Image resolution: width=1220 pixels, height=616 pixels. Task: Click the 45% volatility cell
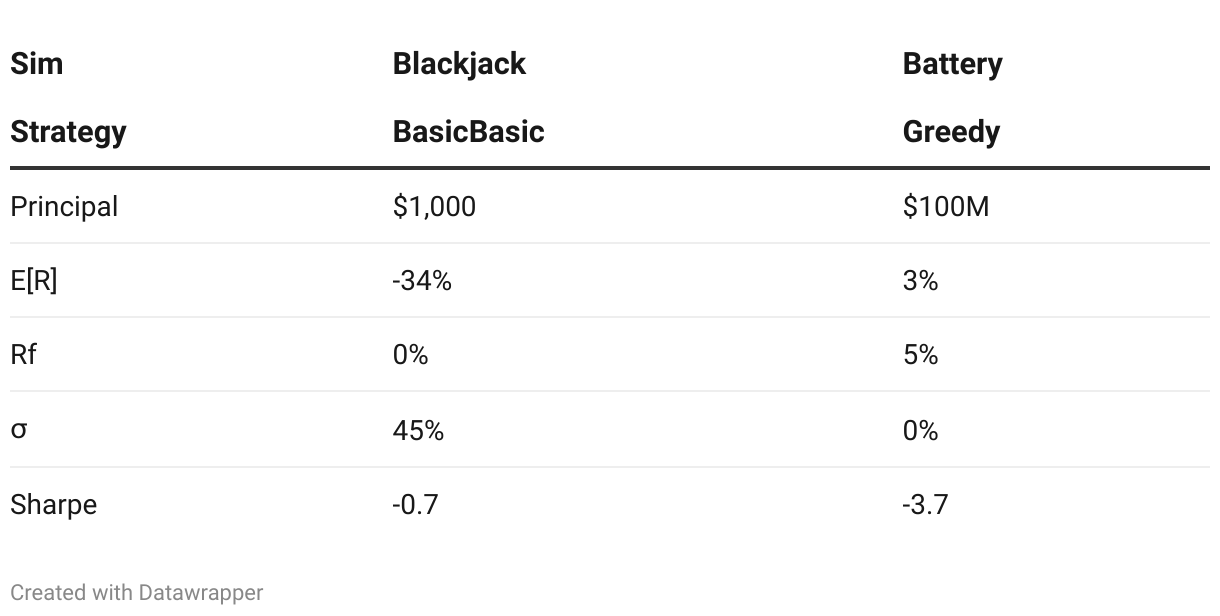point(418,430)
